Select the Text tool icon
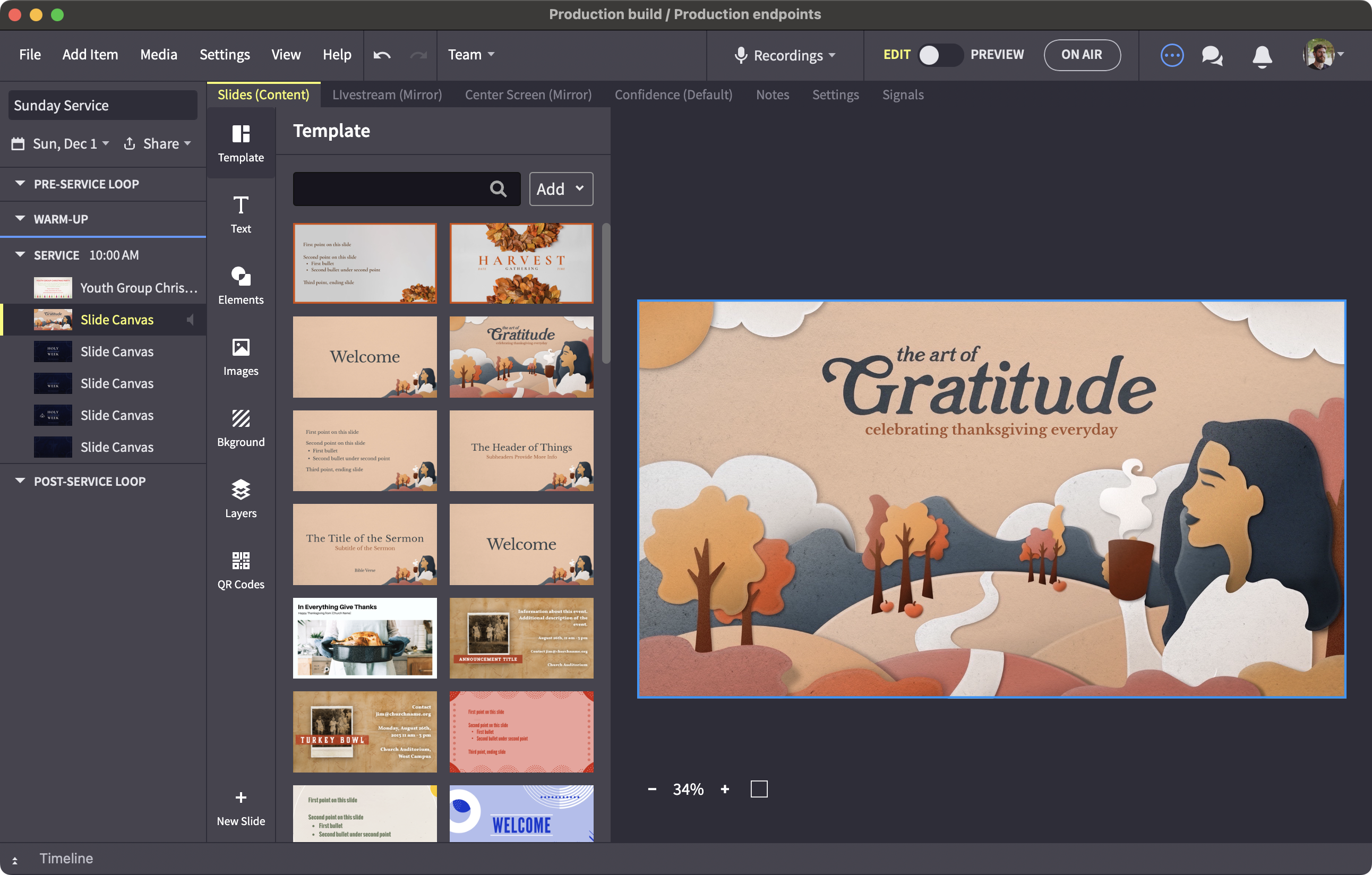 (x=241, y=205)
